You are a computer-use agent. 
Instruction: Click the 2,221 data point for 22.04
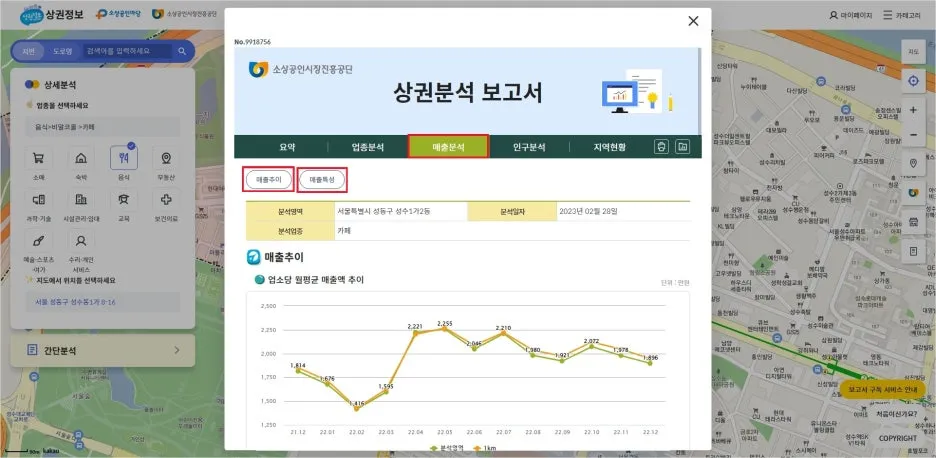click(x=415, y=333)
